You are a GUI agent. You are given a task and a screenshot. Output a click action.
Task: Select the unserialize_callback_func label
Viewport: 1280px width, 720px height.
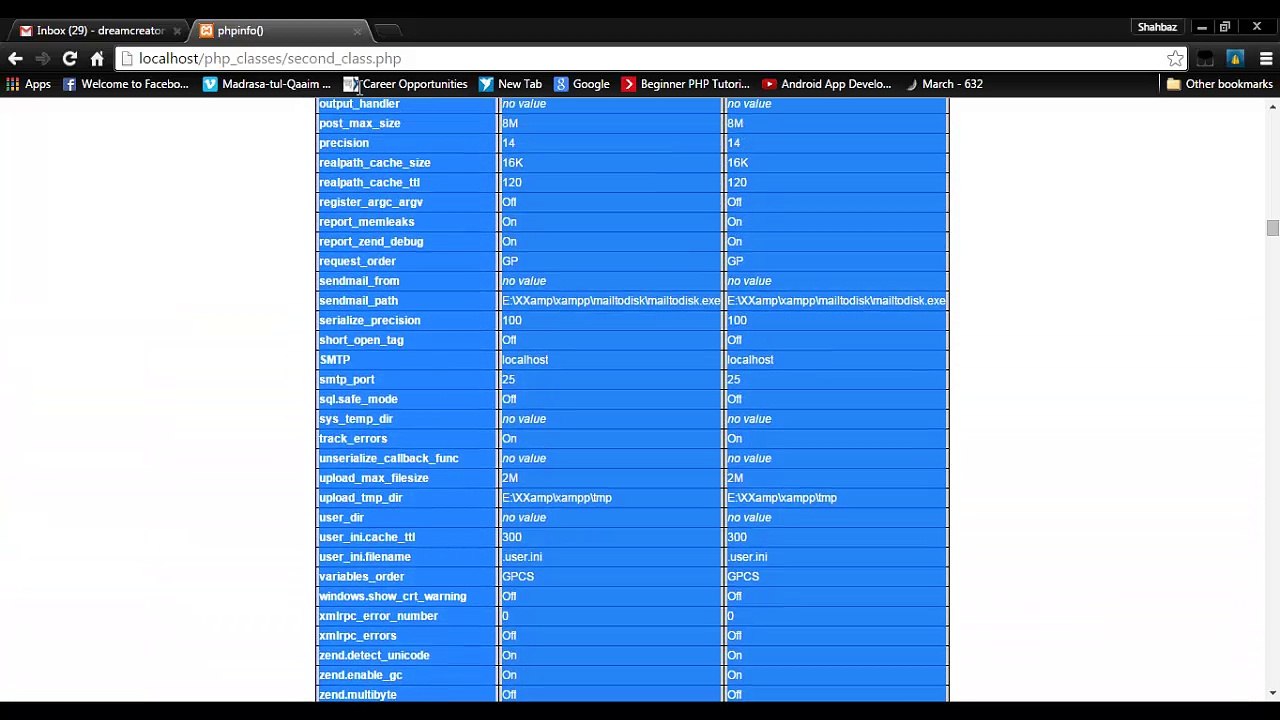[389, 458]
